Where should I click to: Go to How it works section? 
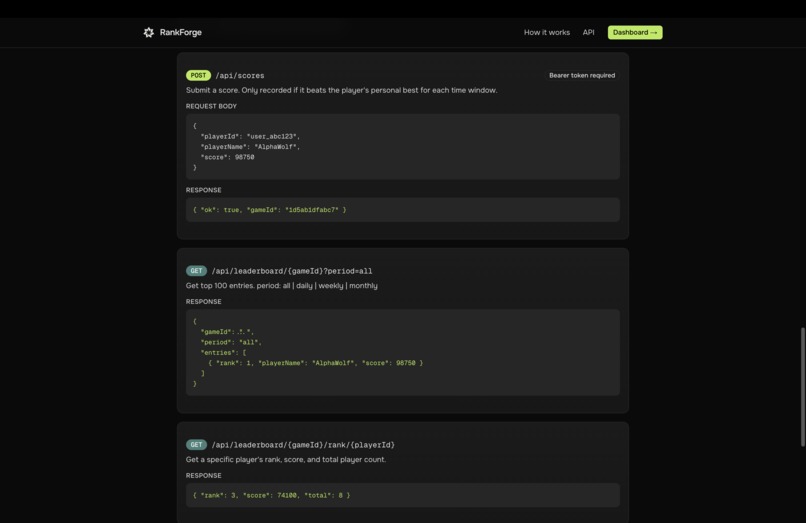point(547,32)
